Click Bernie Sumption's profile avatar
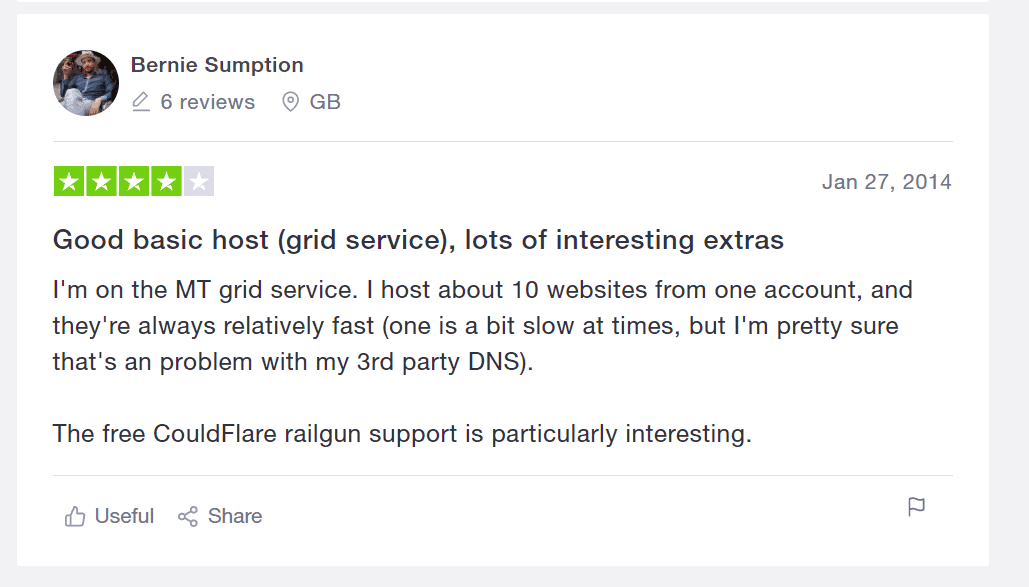1029x587 pixels. (86, 83)
